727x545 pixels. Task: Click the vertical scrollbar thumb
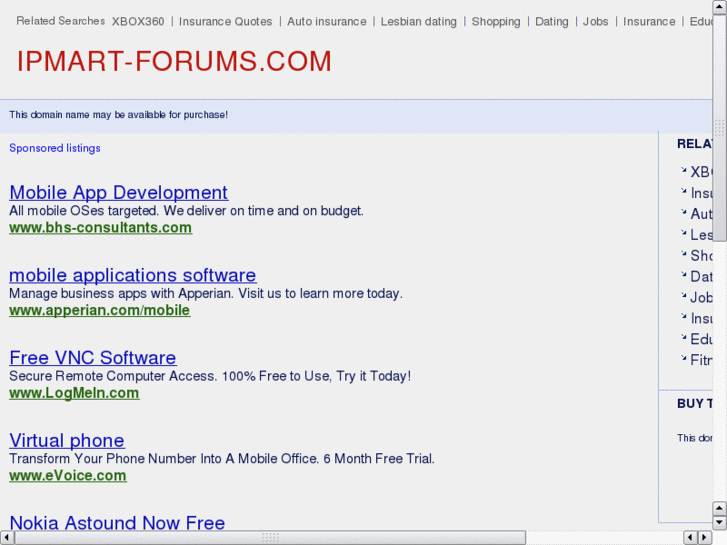719,128
